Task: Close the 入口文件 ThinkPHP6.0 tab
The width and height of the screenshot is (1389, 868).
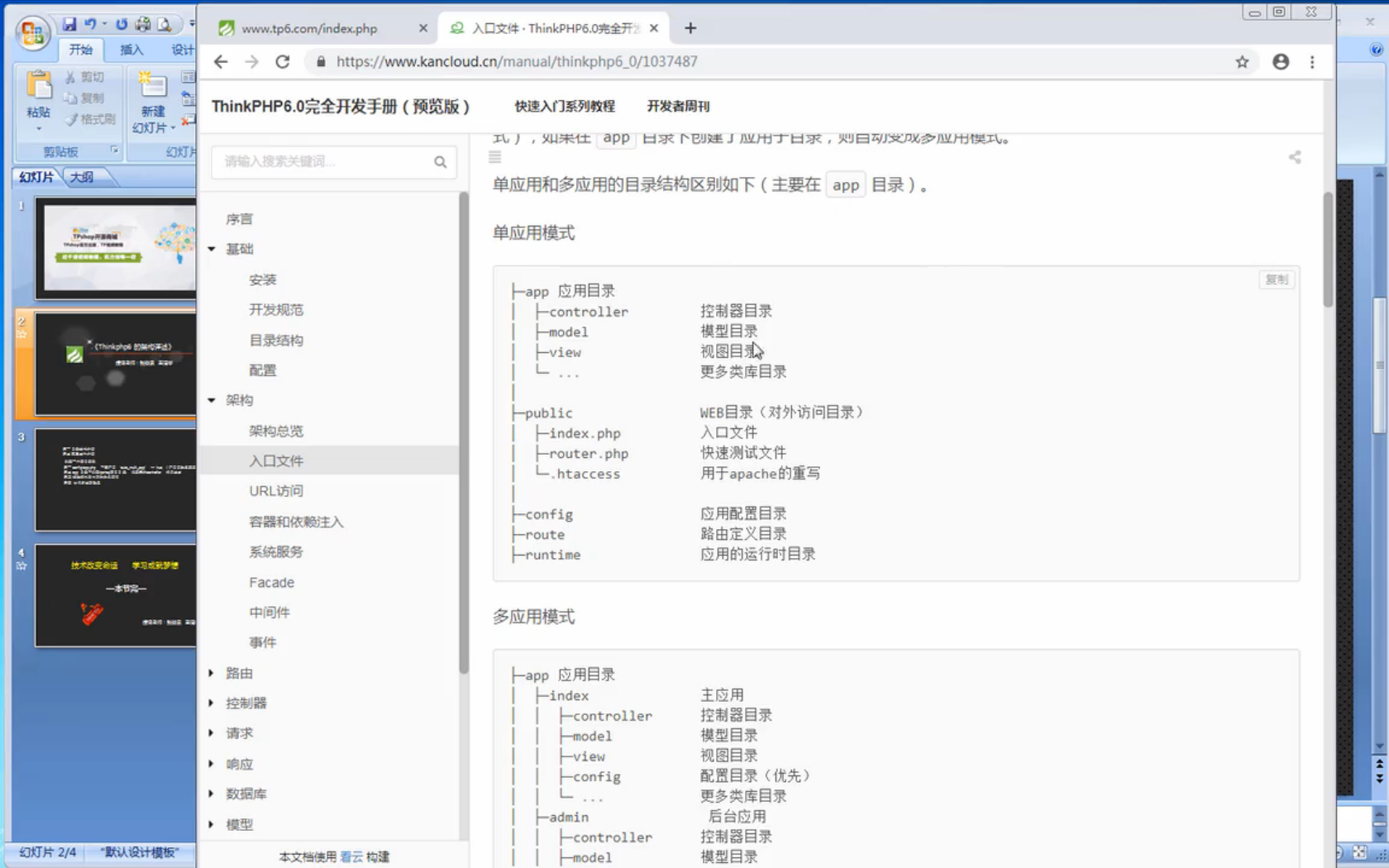Action: click(654, 28)
